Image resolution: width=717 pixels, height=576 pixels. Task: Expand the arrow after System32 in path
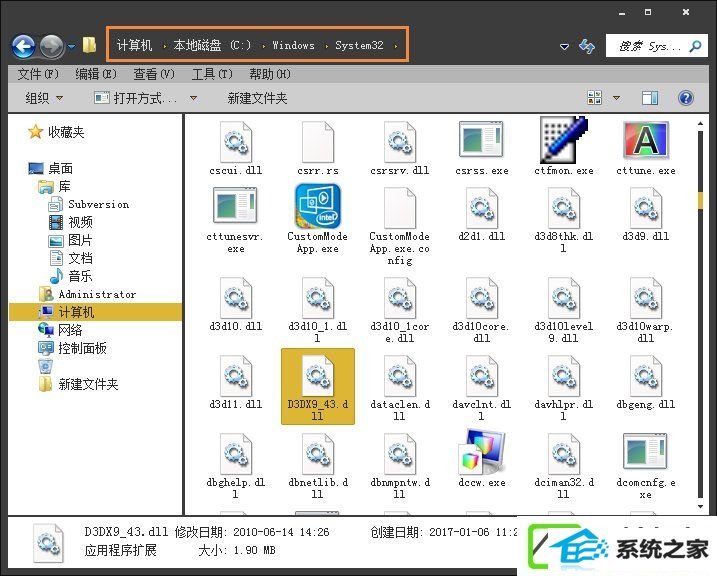pyautogui.click(x=396, y=46)
